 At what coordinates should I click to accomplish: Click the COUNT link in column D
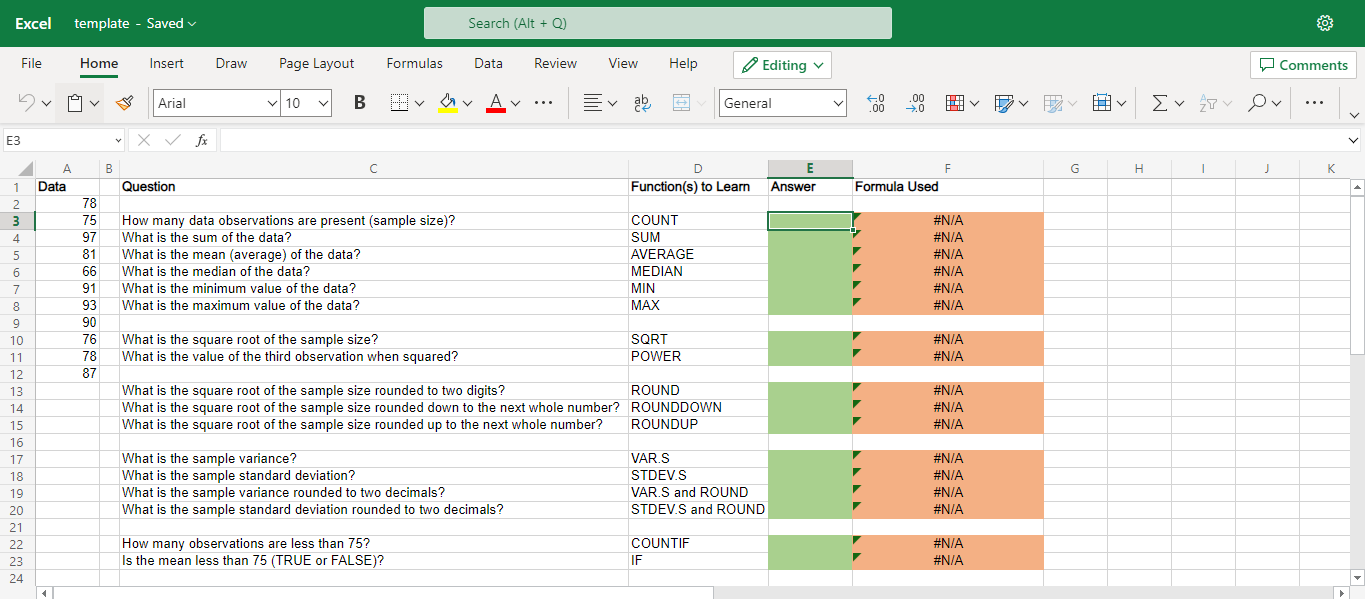click(656, 220)
